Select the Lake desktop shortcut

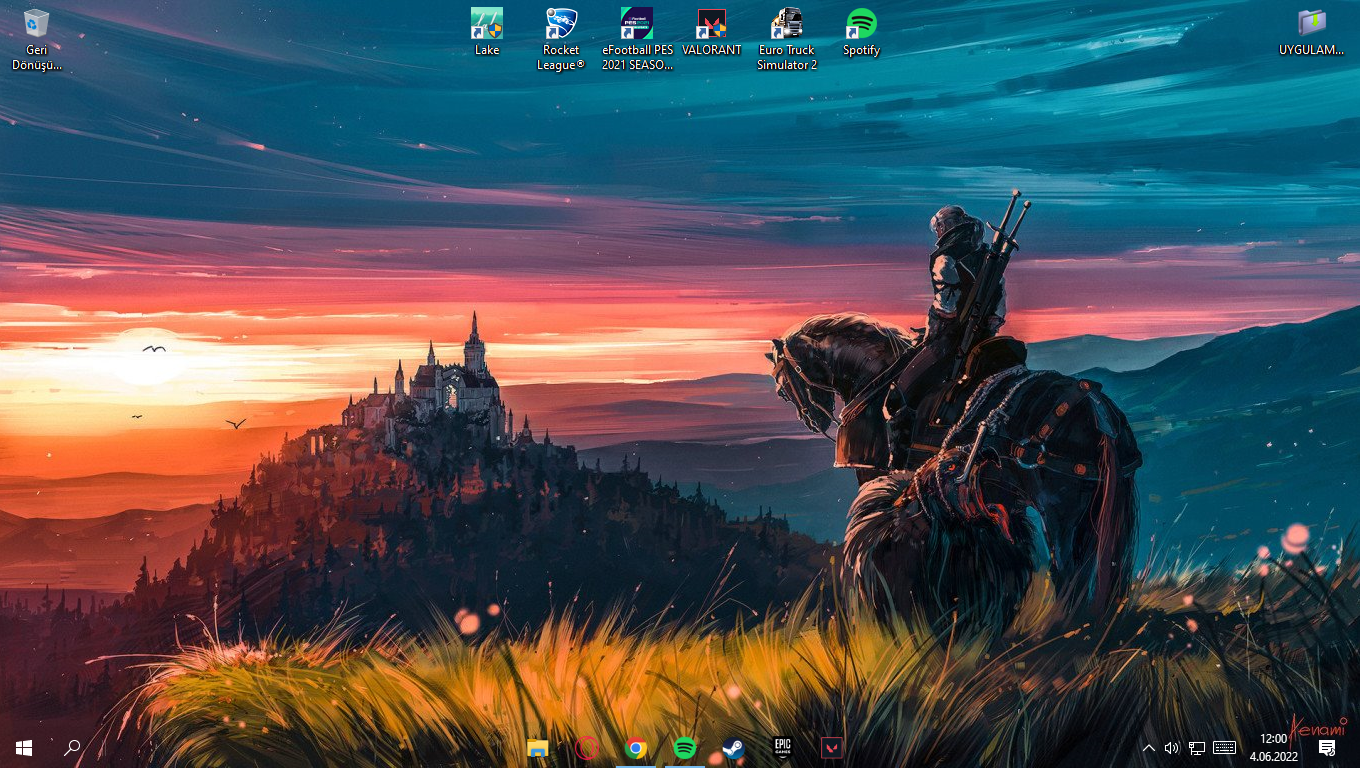(x=487, y=33)
